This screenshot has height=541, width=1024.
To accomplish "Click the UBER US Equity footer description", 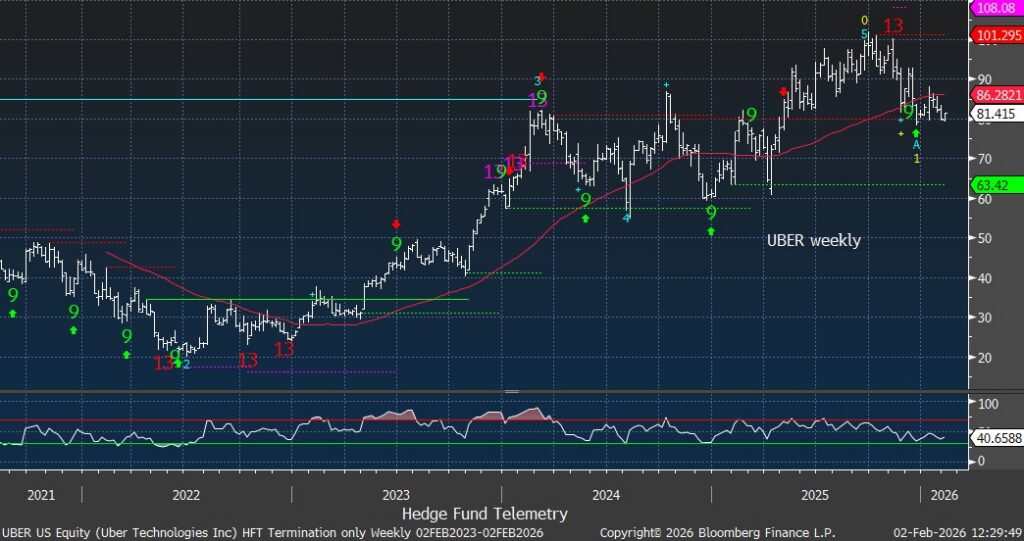I will point(270,533).
